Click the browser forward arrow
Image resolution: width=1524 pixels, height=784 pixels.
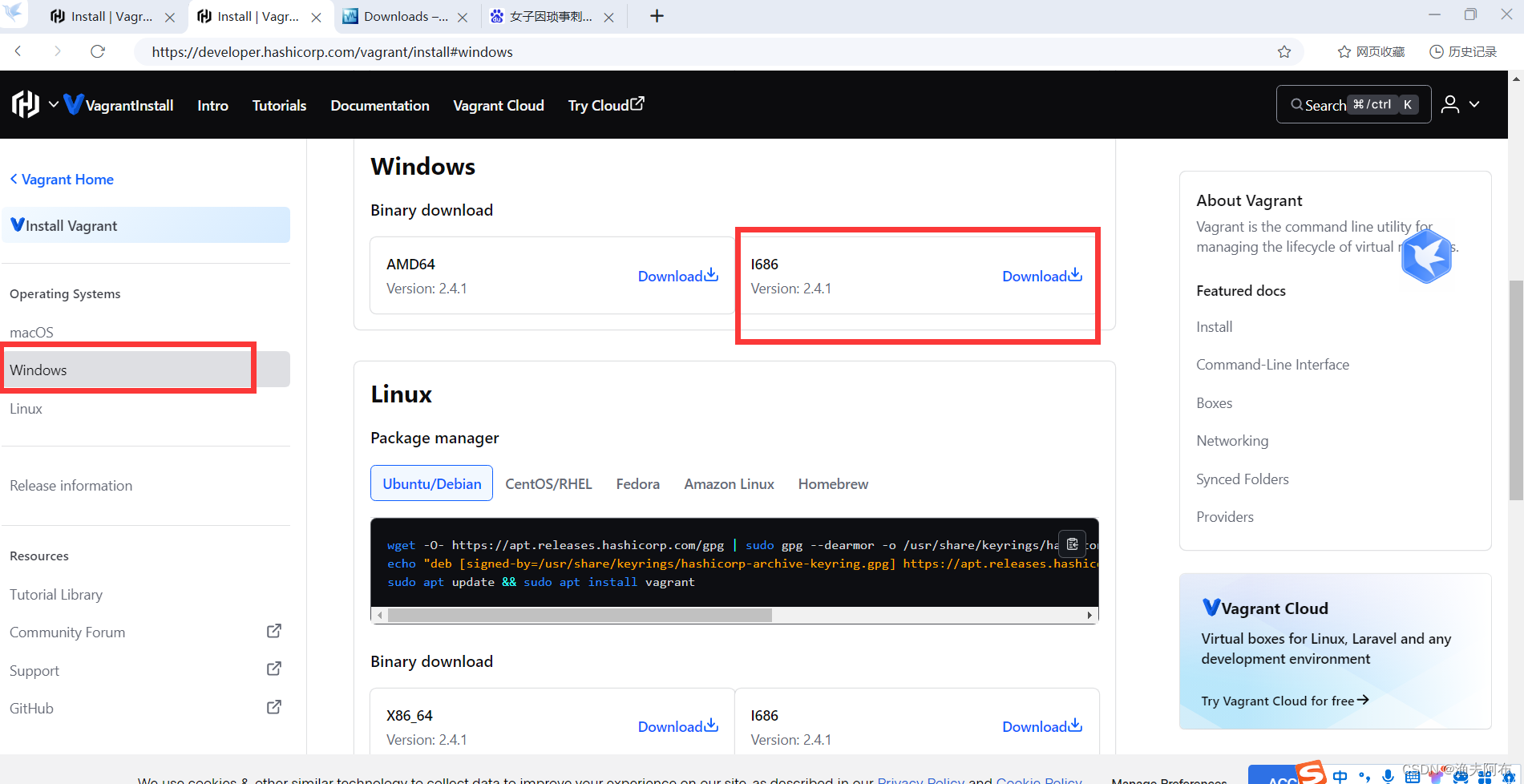[57, 51]
